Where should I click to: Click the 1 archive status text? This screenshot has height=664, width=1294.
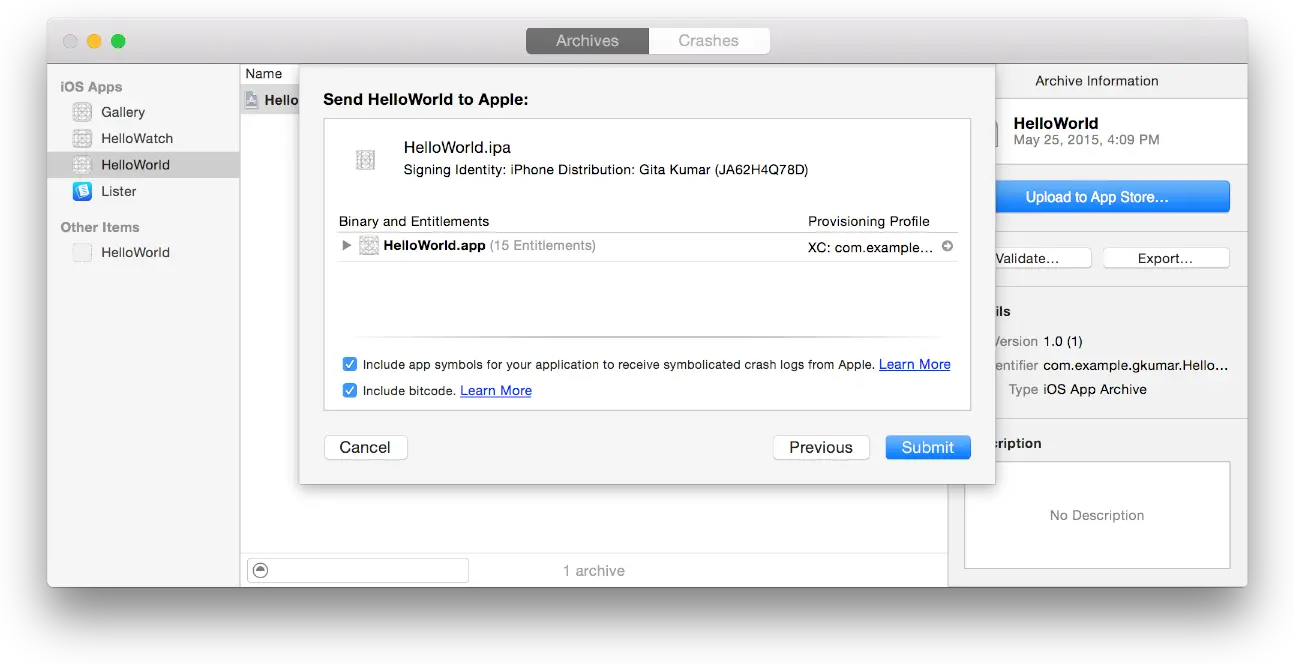coord(594,571)
